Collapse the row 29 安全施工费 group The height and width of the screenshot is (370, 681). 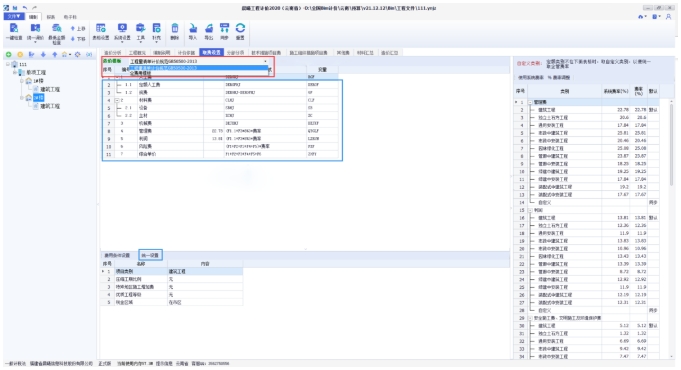(x=530, y=318)
